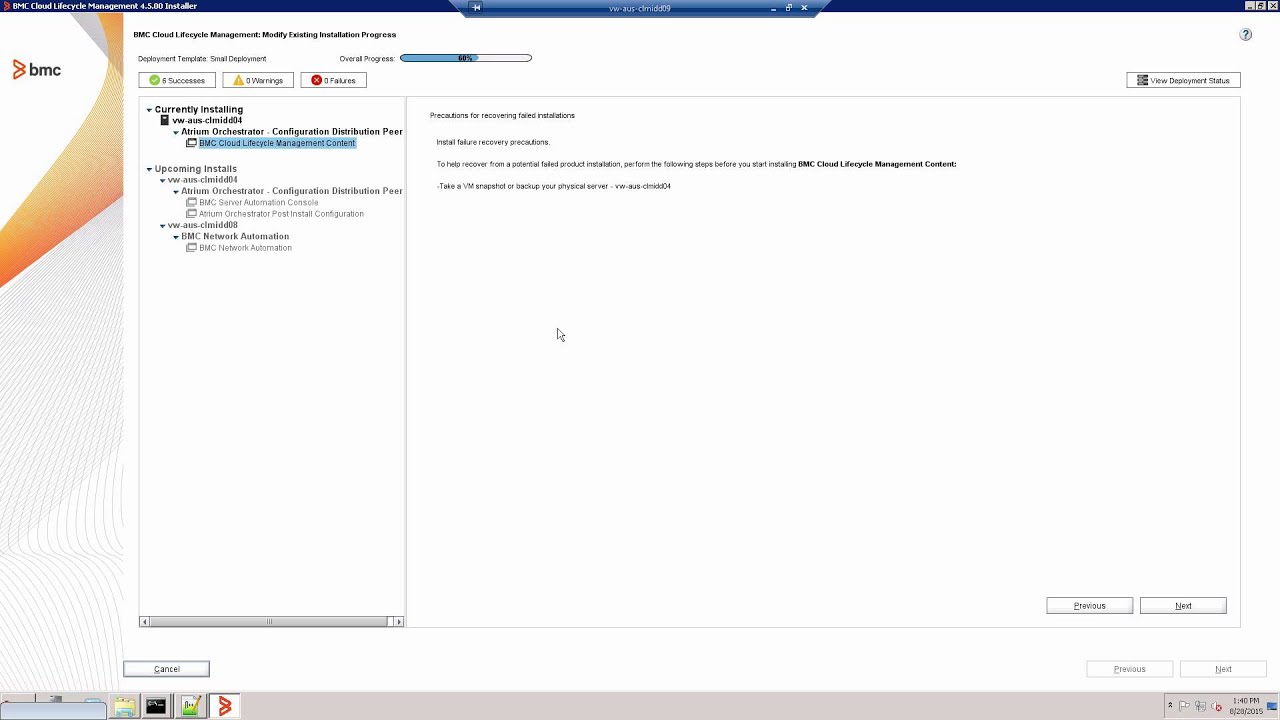Open the Command Prompt taskbar icon
This screenshot has height=720, width=1280.
click(x=156, y=706)
